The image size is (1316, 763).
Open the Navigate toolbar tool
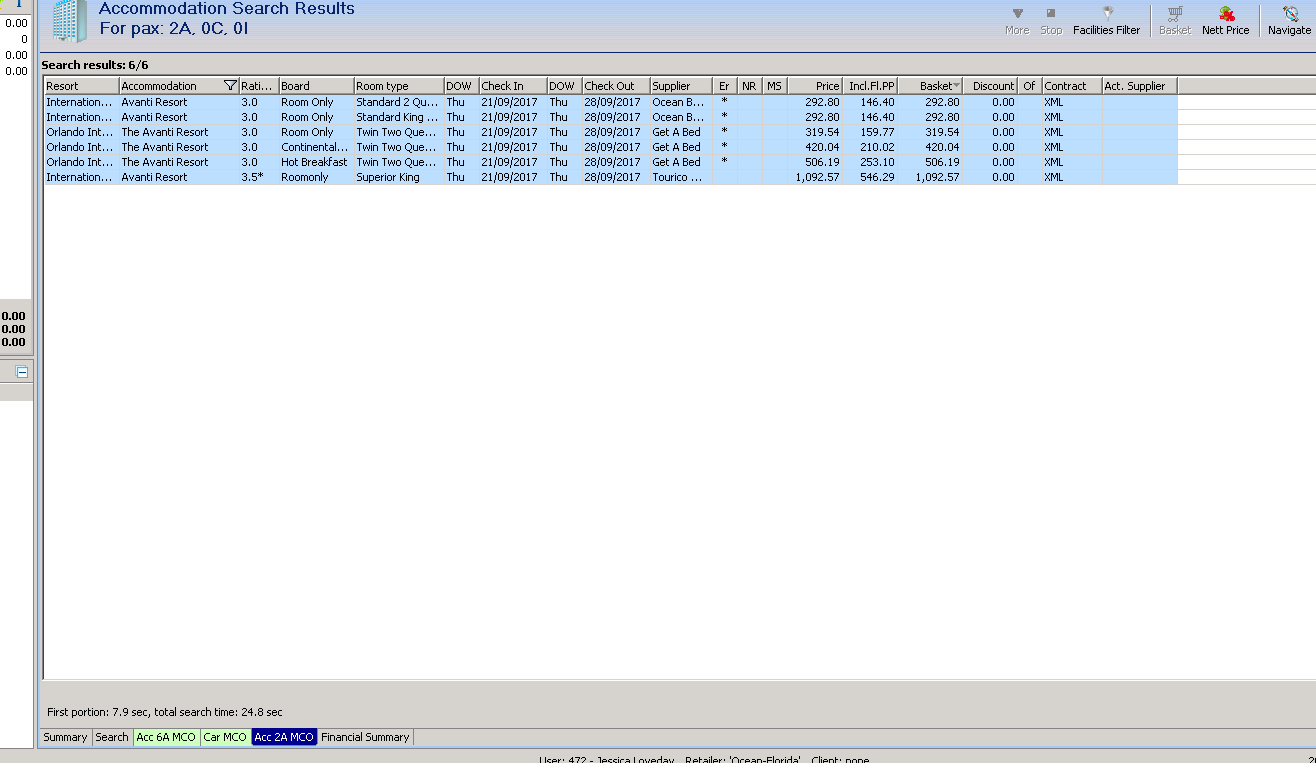click(x=1289, y=21)
